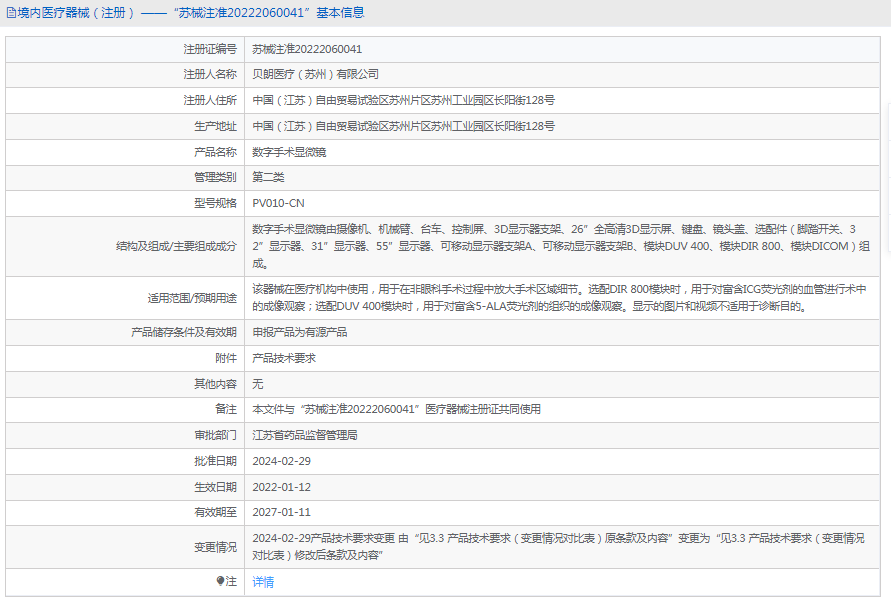Click the 生产地址 row label

pos(215,126)
